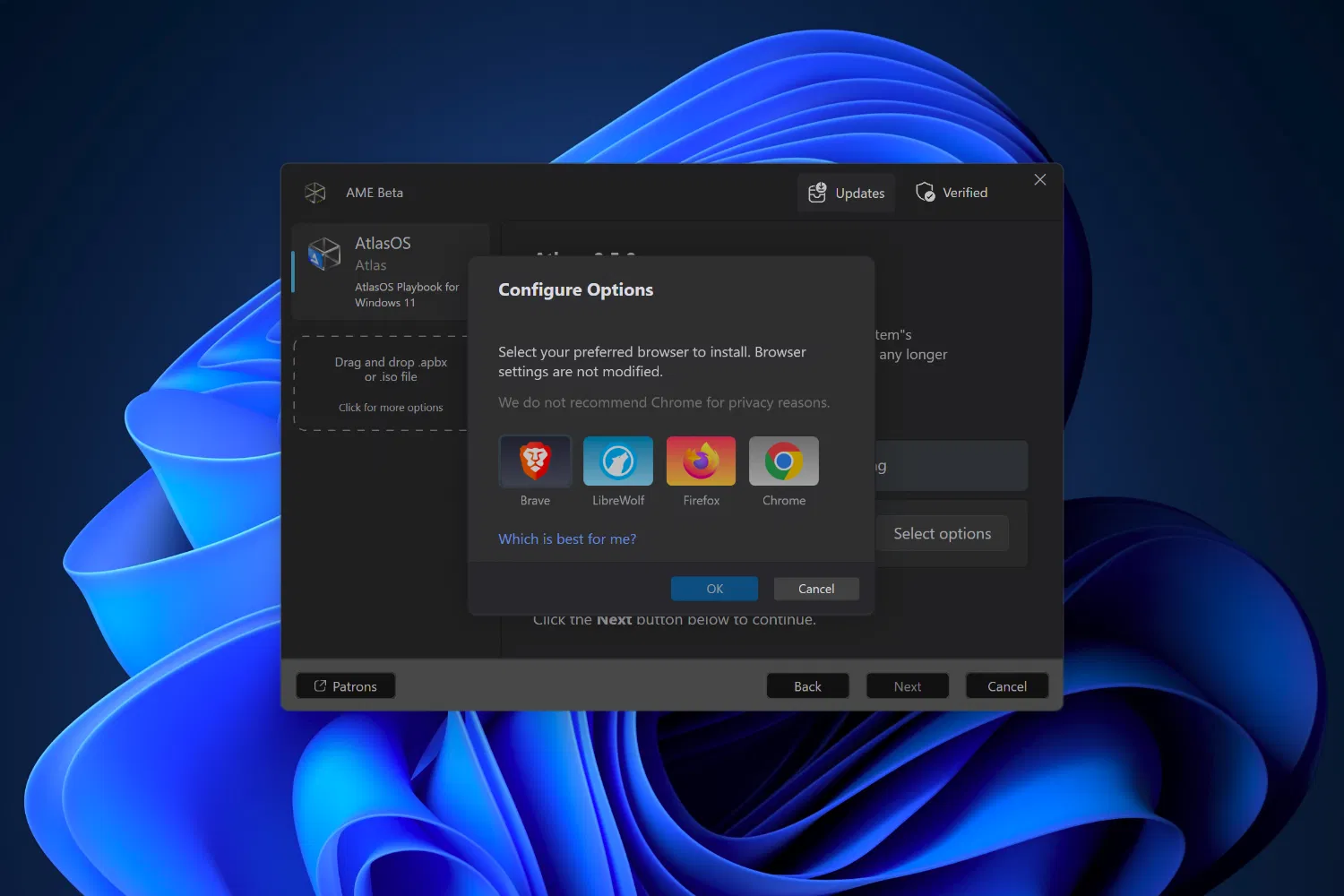Screen dimensions: 1344x896
Task: Click 'Select your preferred browser' text
Action: pos(652,362)
